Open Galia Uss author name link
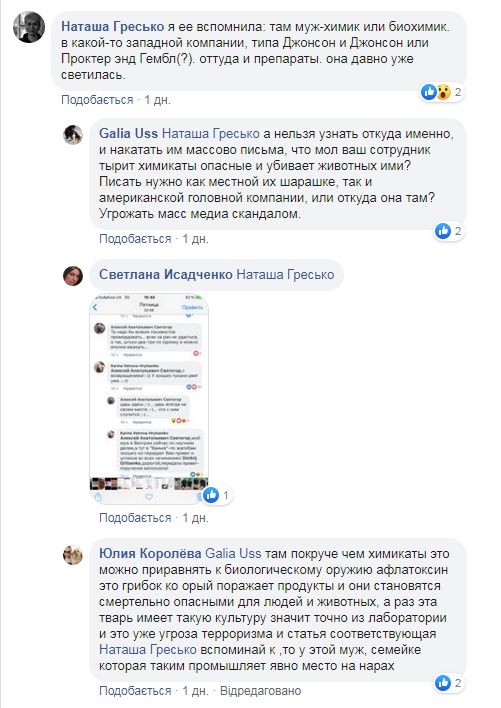The width and height of the screenshot is (501, 708). point(128,134)
